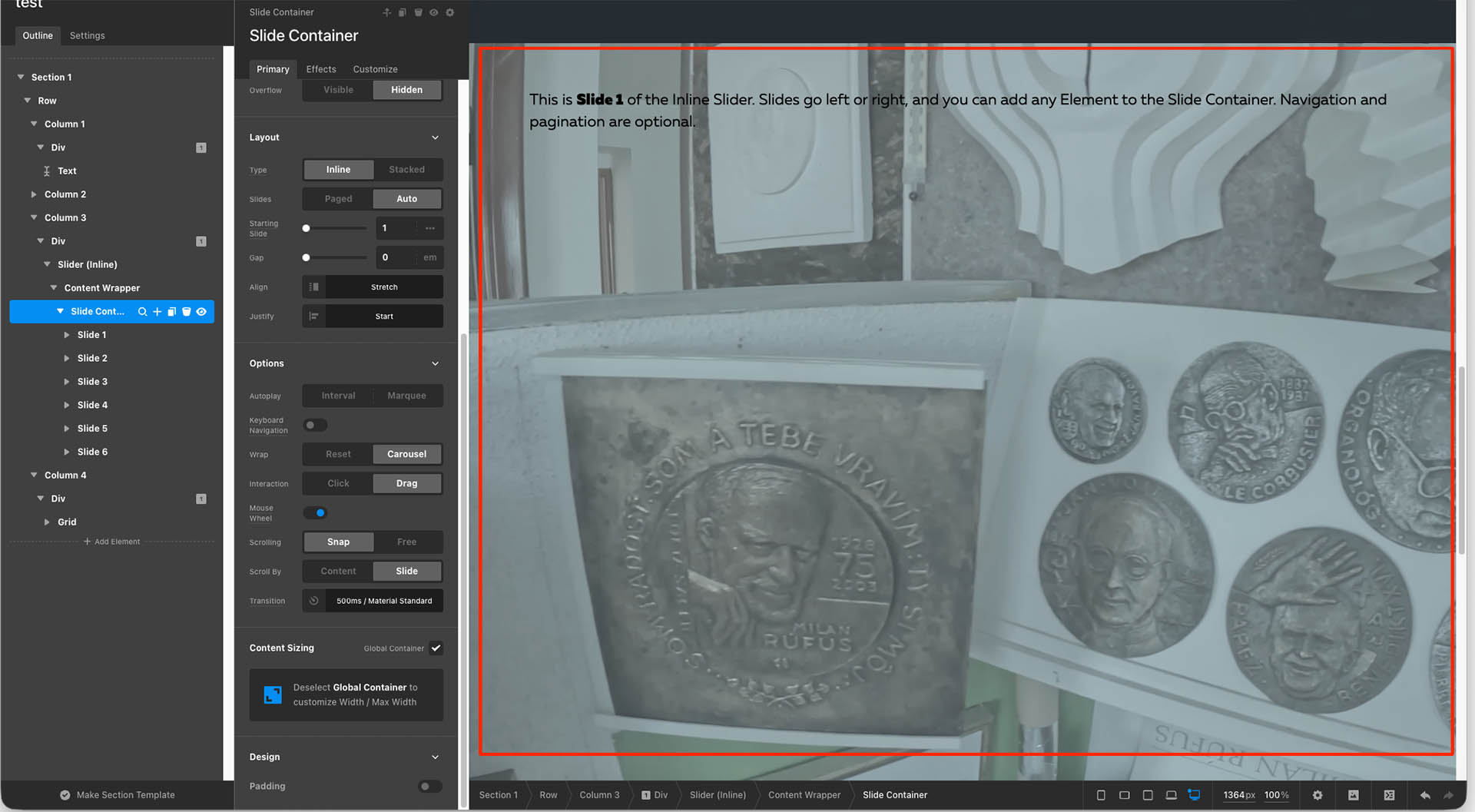Screen dimensions: 1475x812
Task: Set Layout Type to Stacked
Action: [406, 170]
